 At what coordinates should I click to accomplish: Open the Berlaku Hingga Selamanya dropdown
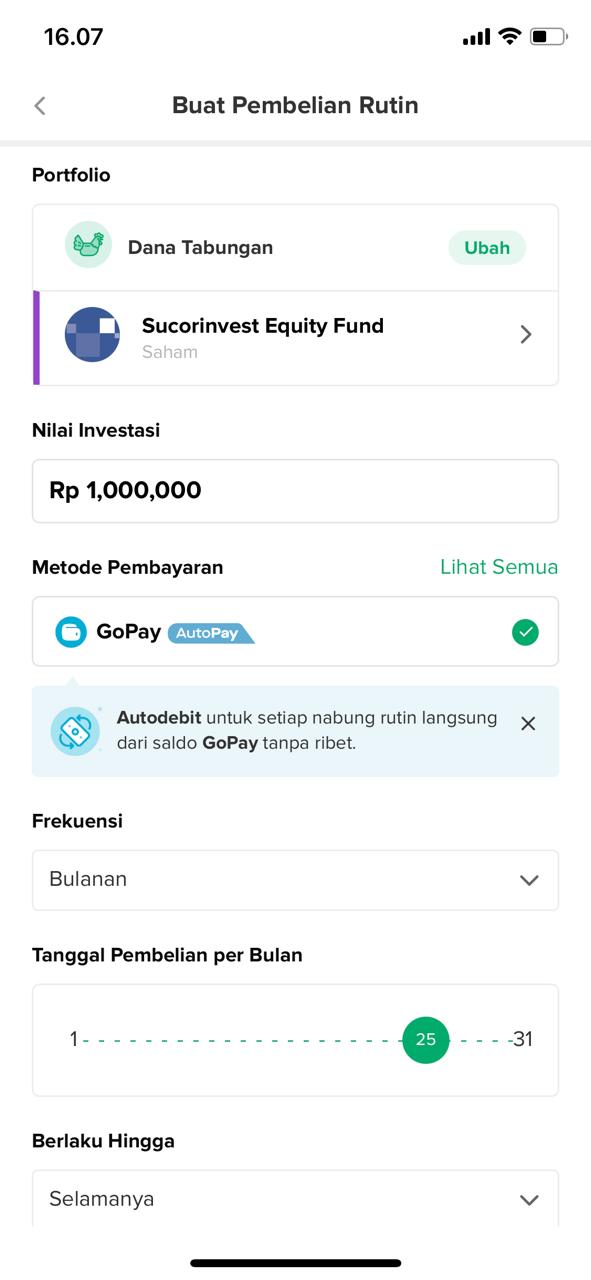[x=295, y=1198]
